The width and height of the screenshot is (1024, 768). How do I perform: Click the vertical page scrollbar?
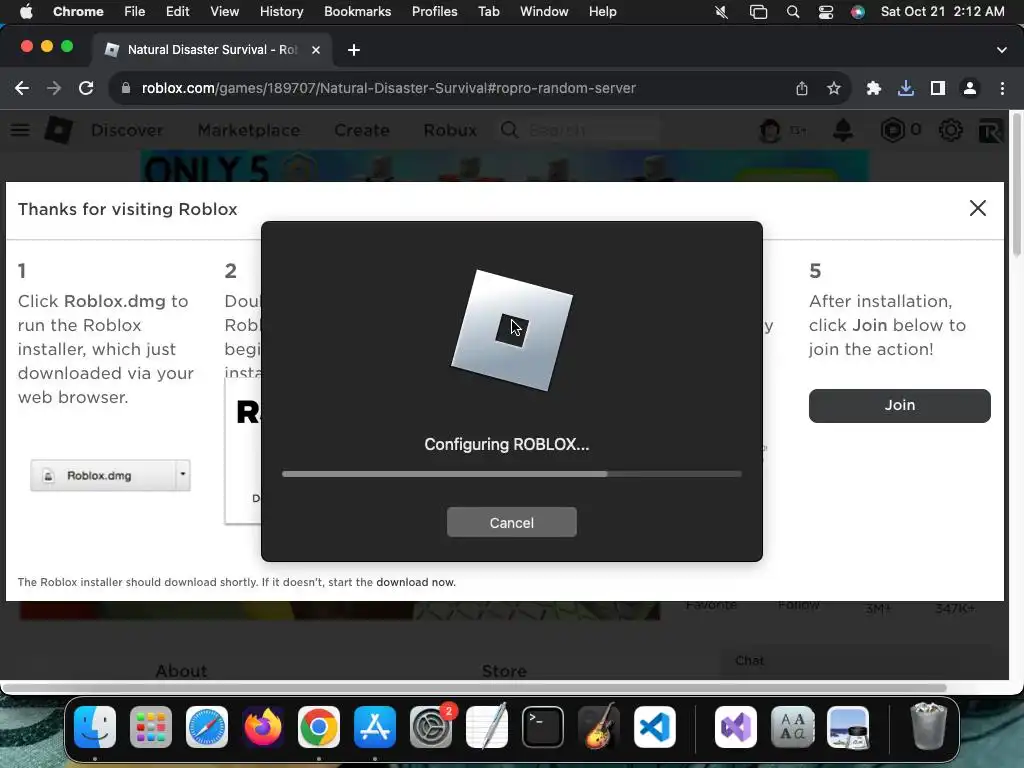point(1016,186)
